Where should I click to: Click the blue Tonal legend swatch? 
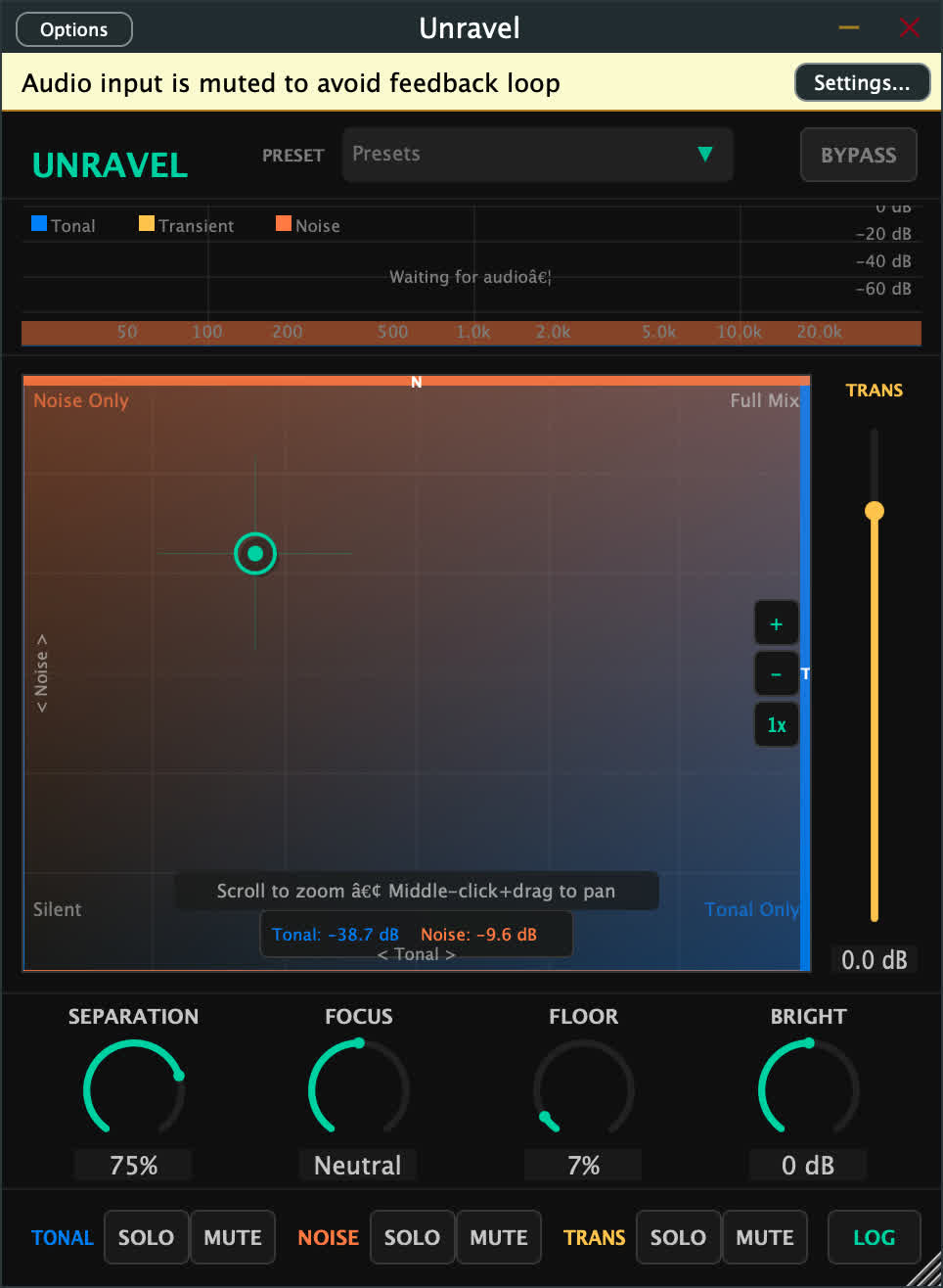click(x=39, y=223)
